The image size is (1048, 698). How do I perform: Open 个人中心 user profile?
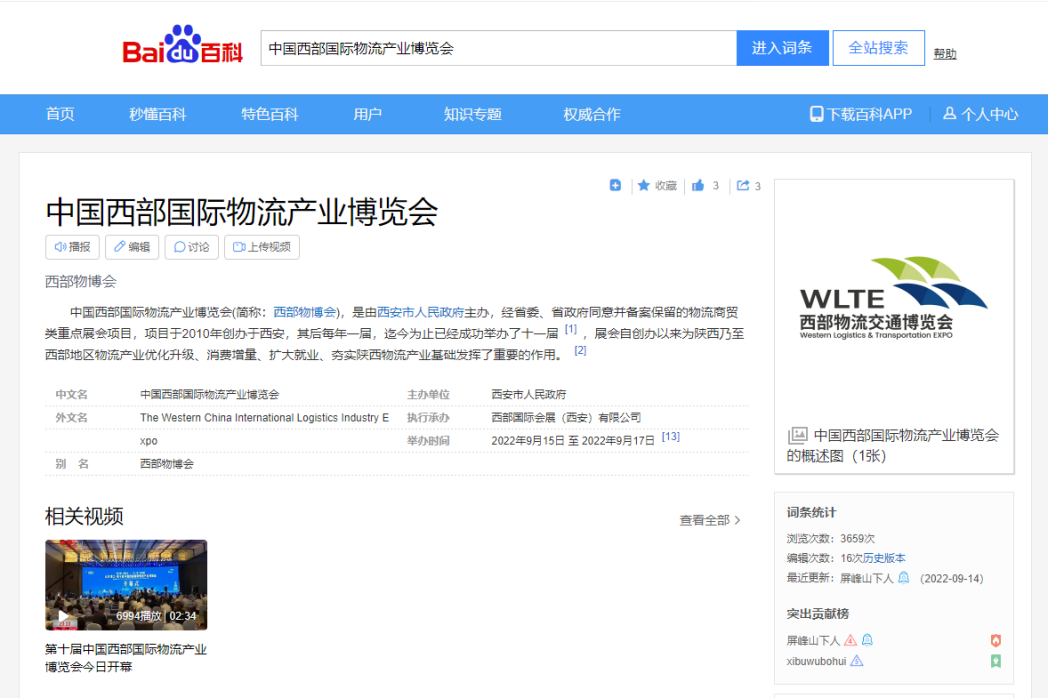point(980,114)
